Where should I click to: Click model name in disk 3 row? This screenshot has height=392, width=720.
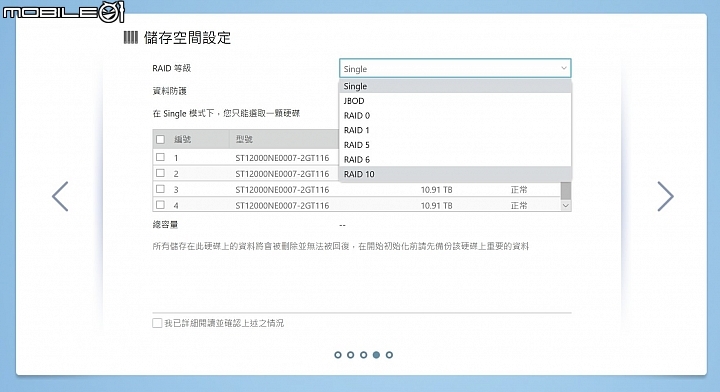coord(282,190)
